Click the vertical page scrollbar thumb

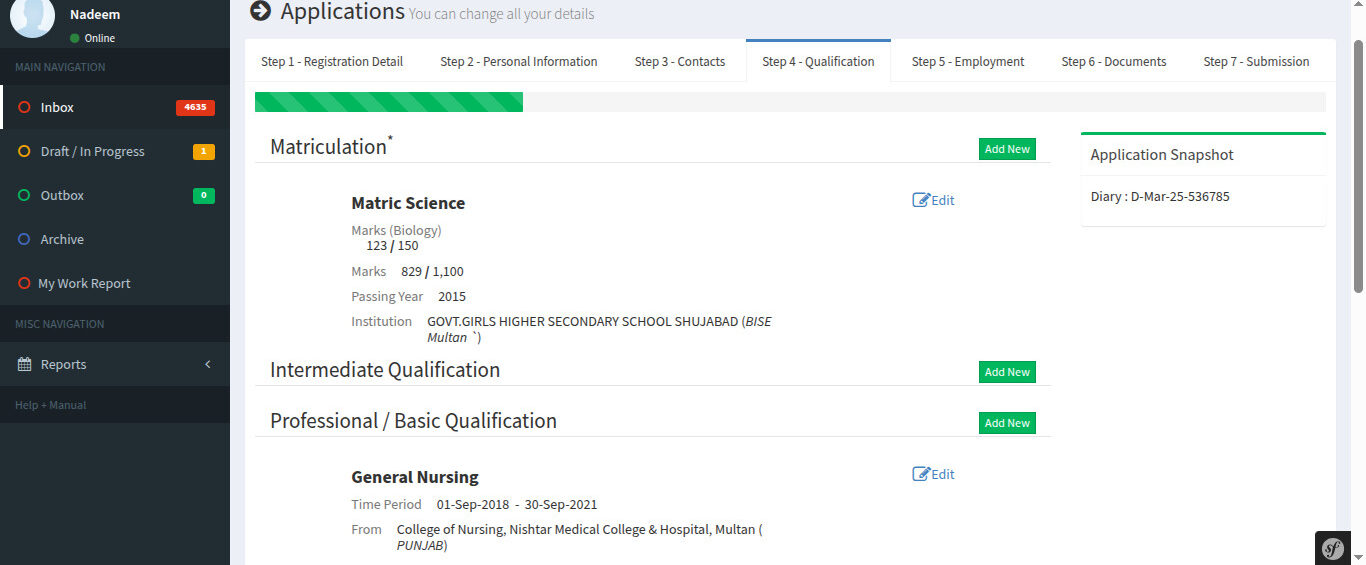tap(1358, 166)
